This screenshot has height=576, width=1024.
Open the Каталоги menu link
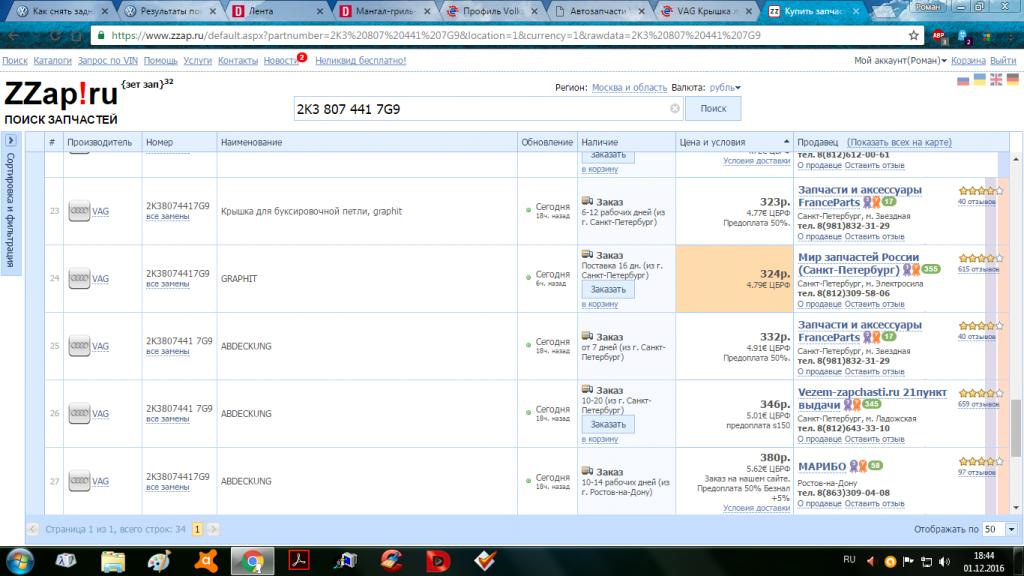click(x=52, y=60)
